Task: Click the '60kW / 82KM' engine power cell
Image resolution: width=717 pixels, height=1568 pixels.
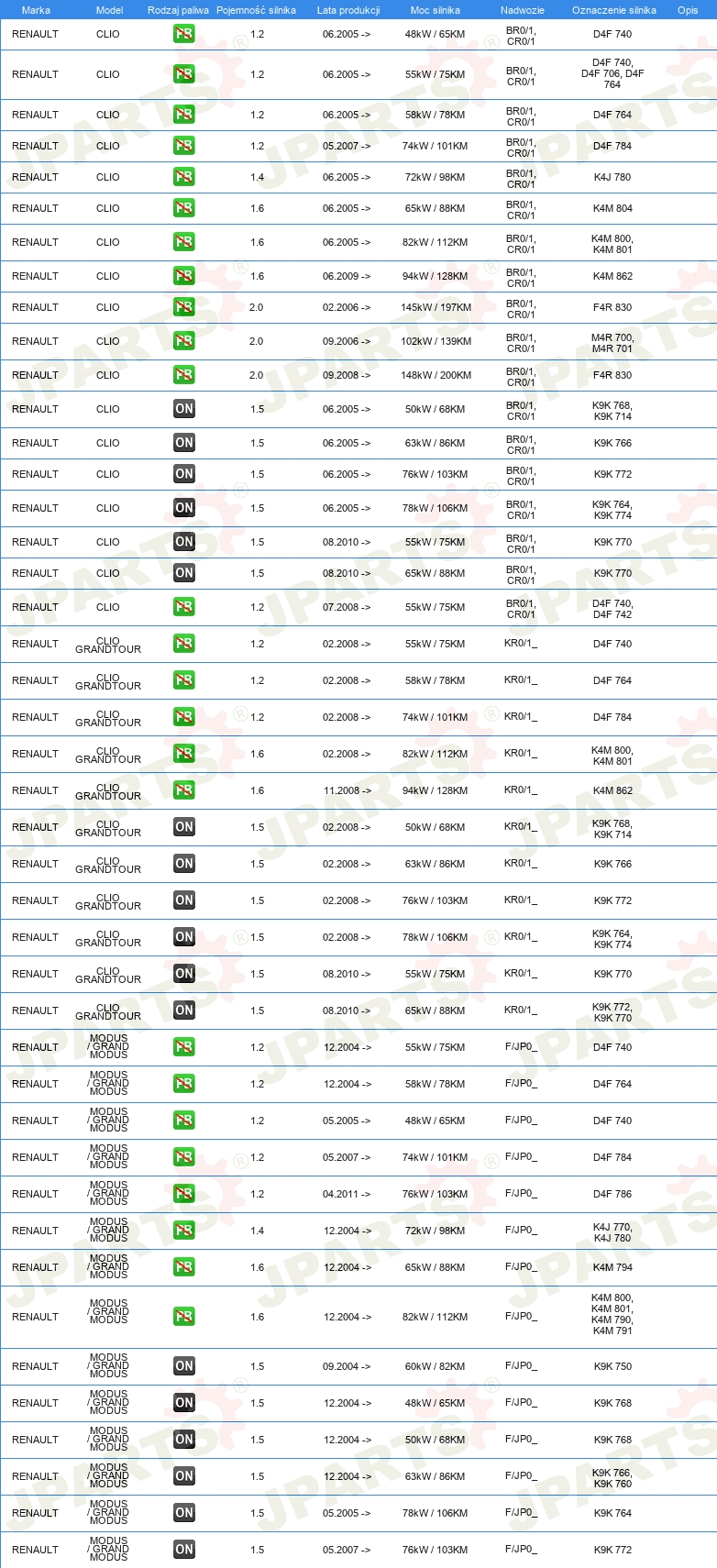Action: tap(436, 1366)
